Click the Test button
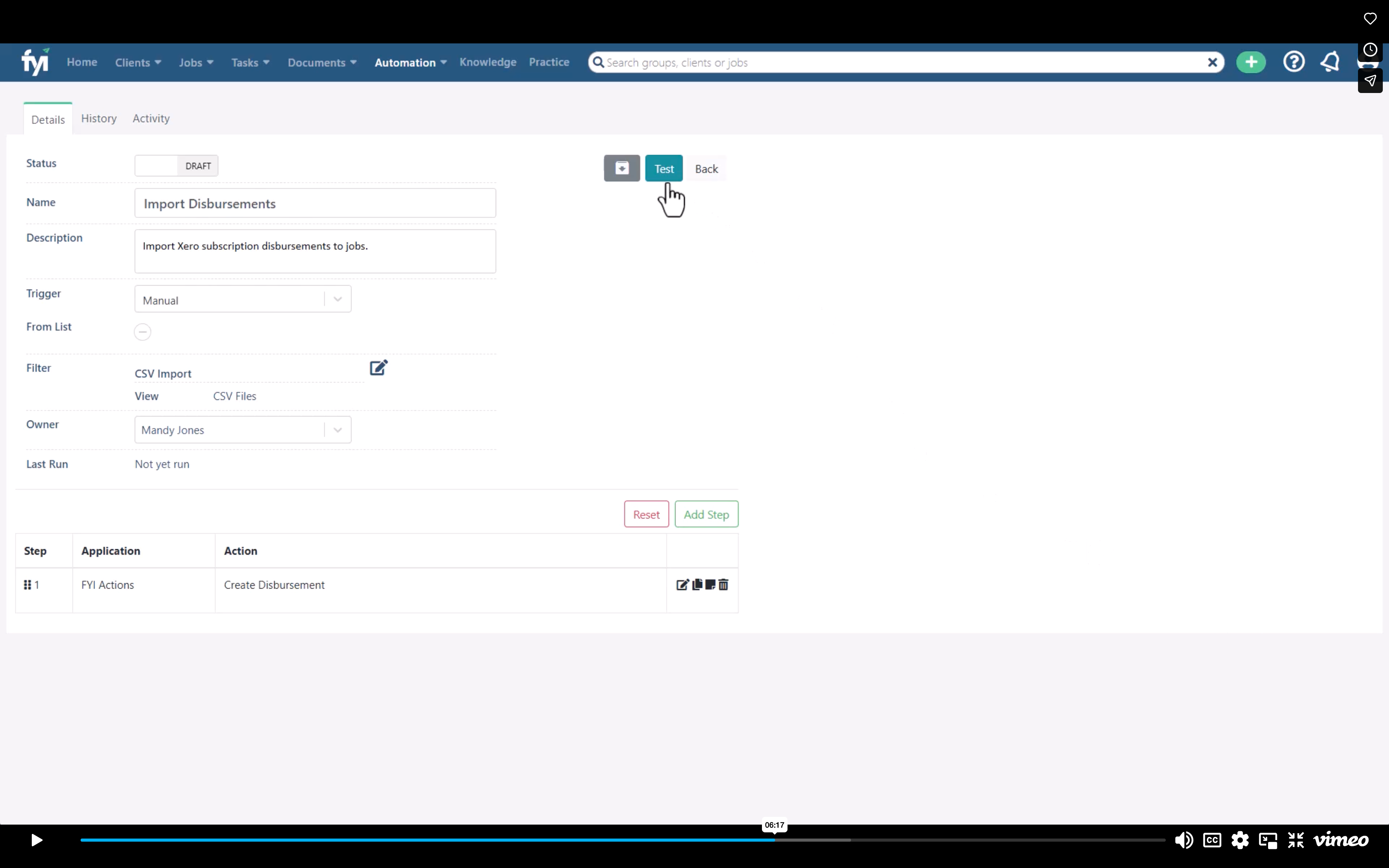1389x868 pixels. (x=664, y=168)
